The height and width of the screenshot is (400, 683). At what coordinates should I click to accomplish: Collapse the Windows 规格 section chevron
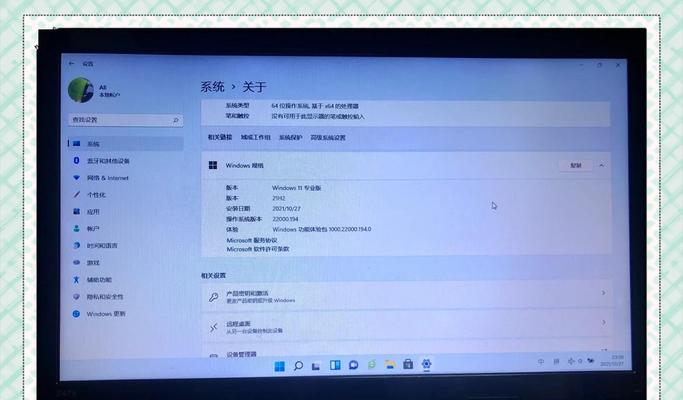[602, 166]
